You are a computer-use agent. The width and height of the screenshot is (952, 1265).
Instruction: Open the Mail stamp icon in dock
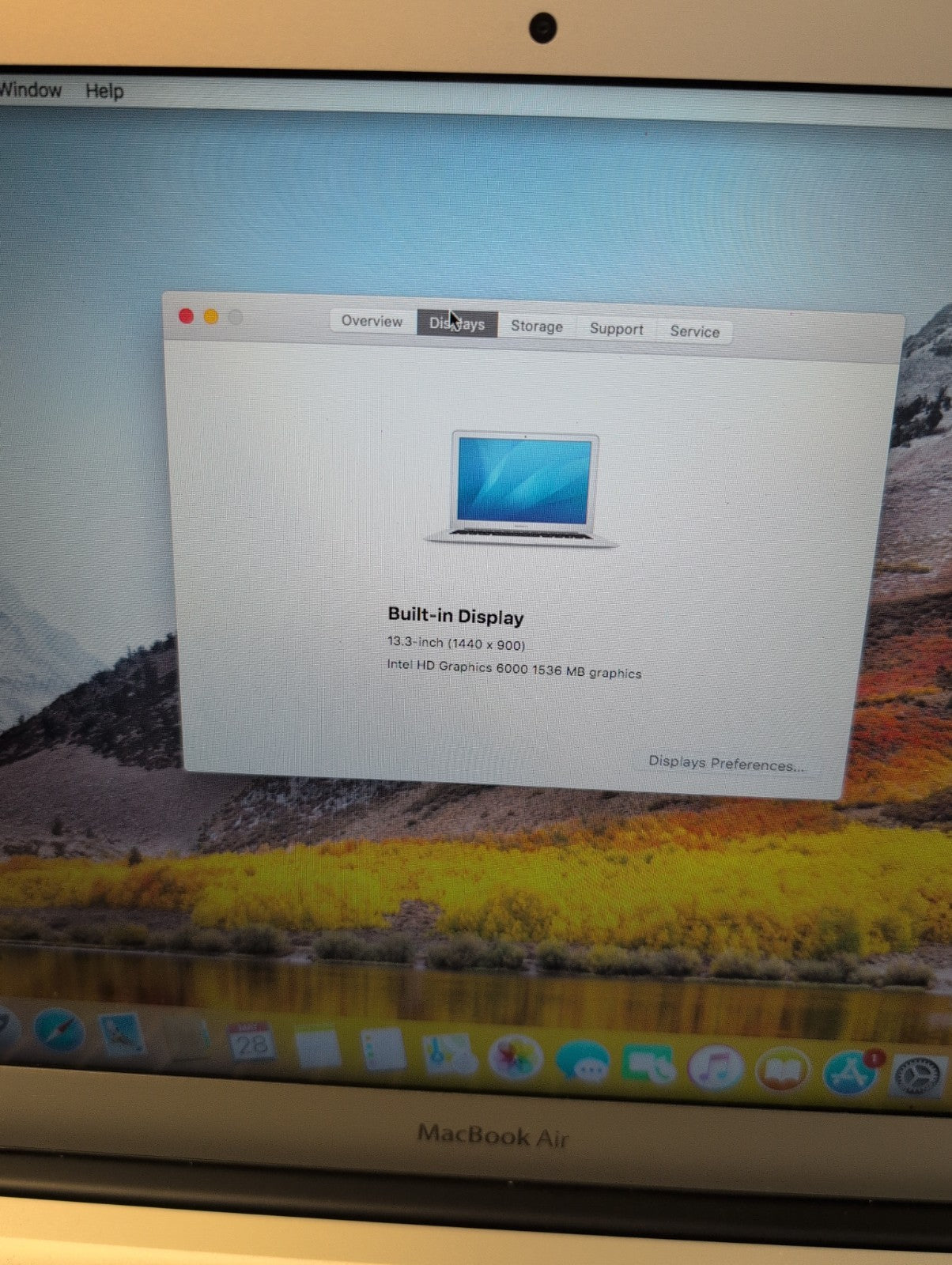tap(121, 1034)
